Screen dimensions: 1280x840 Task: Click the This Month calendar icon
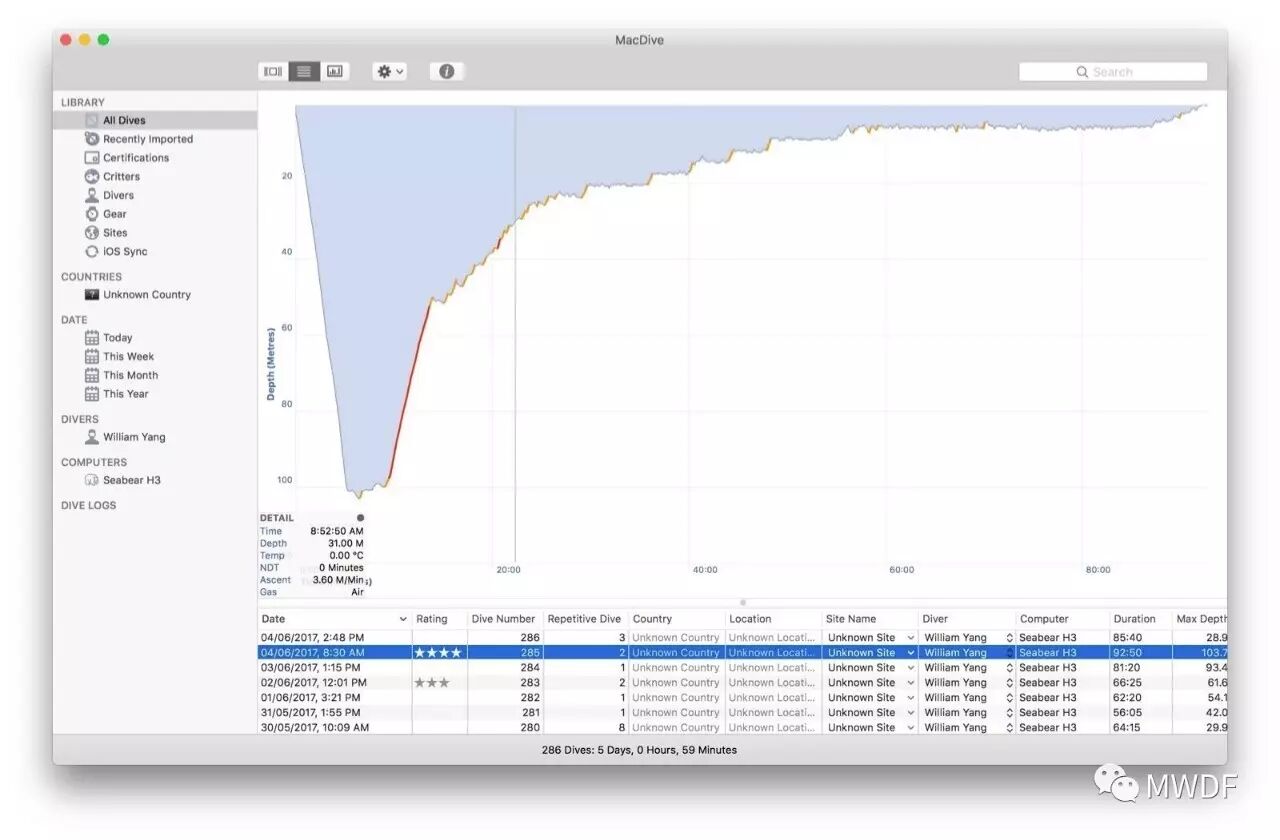[x=92, y=376]
